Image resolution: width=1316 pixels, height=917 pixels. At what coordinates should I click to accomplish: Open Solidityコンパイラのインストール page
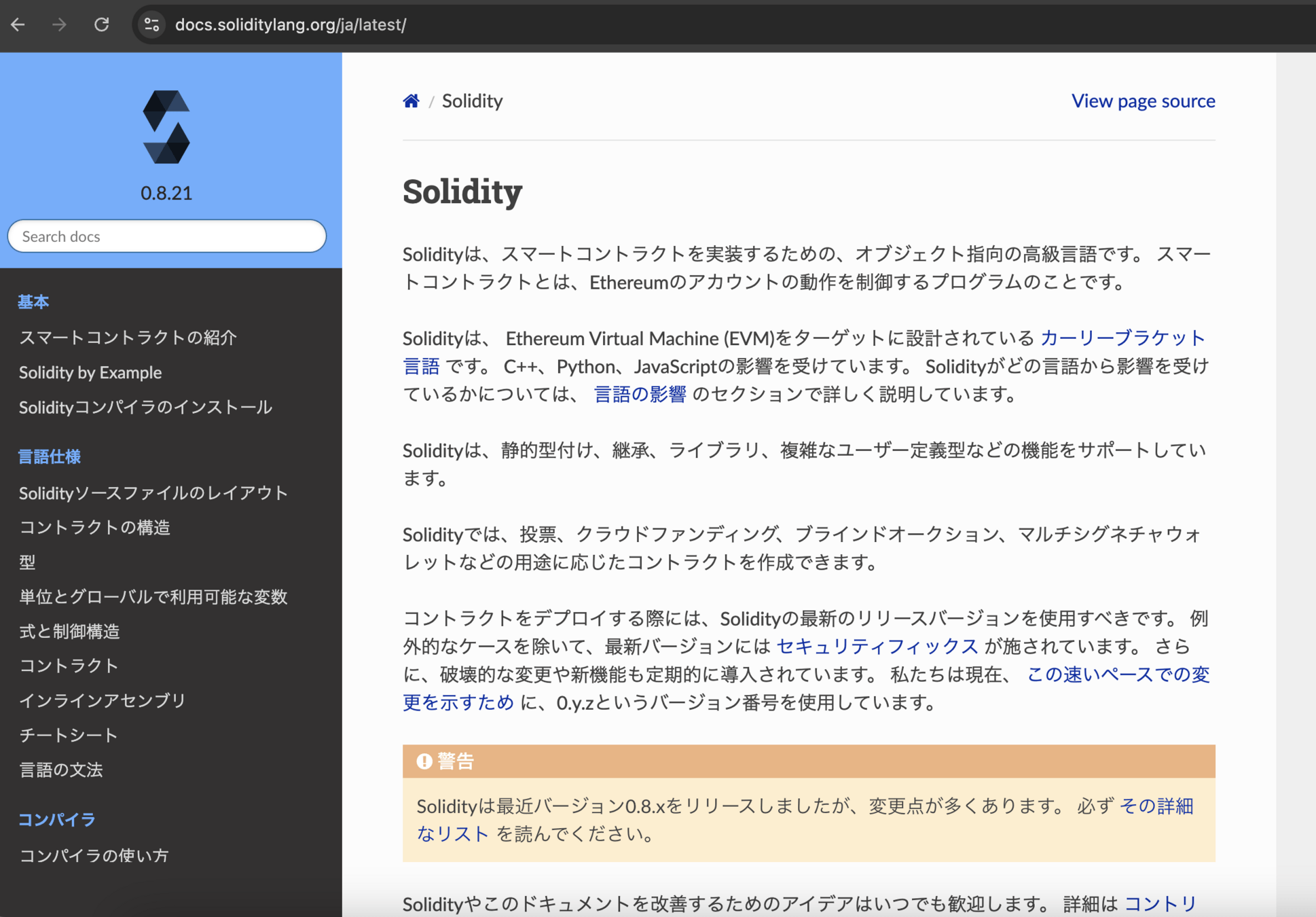point(145,407)
